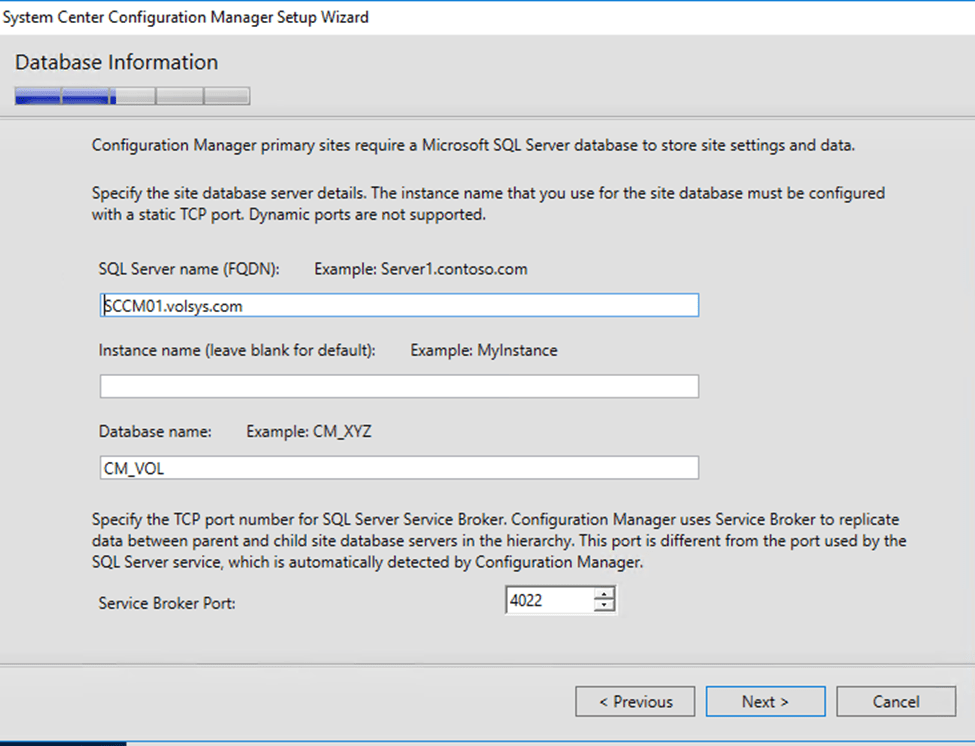Focus the empty Instance name text box
The height and width of the screenshot is (746, 975).
pos(398,387)
